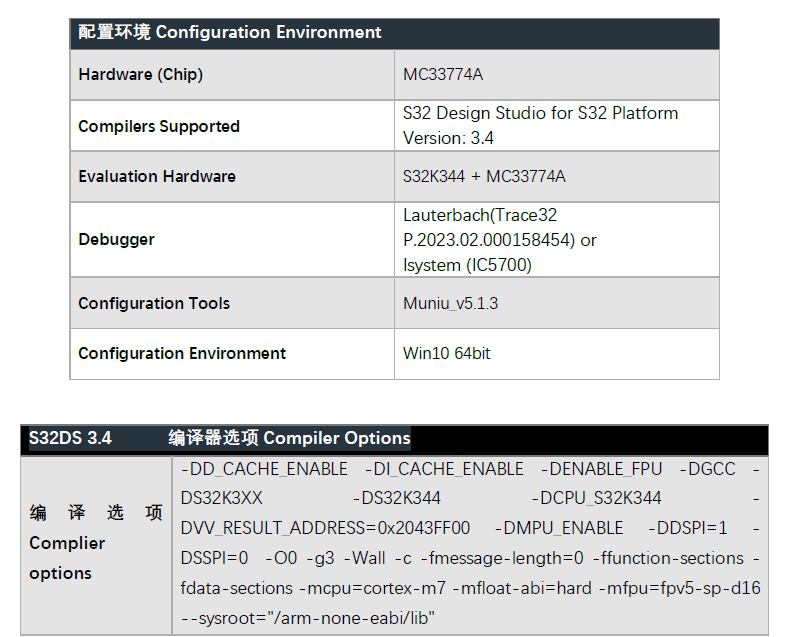
Task: Click the S32K344 + MC33774A value
Action: point(484,176)
